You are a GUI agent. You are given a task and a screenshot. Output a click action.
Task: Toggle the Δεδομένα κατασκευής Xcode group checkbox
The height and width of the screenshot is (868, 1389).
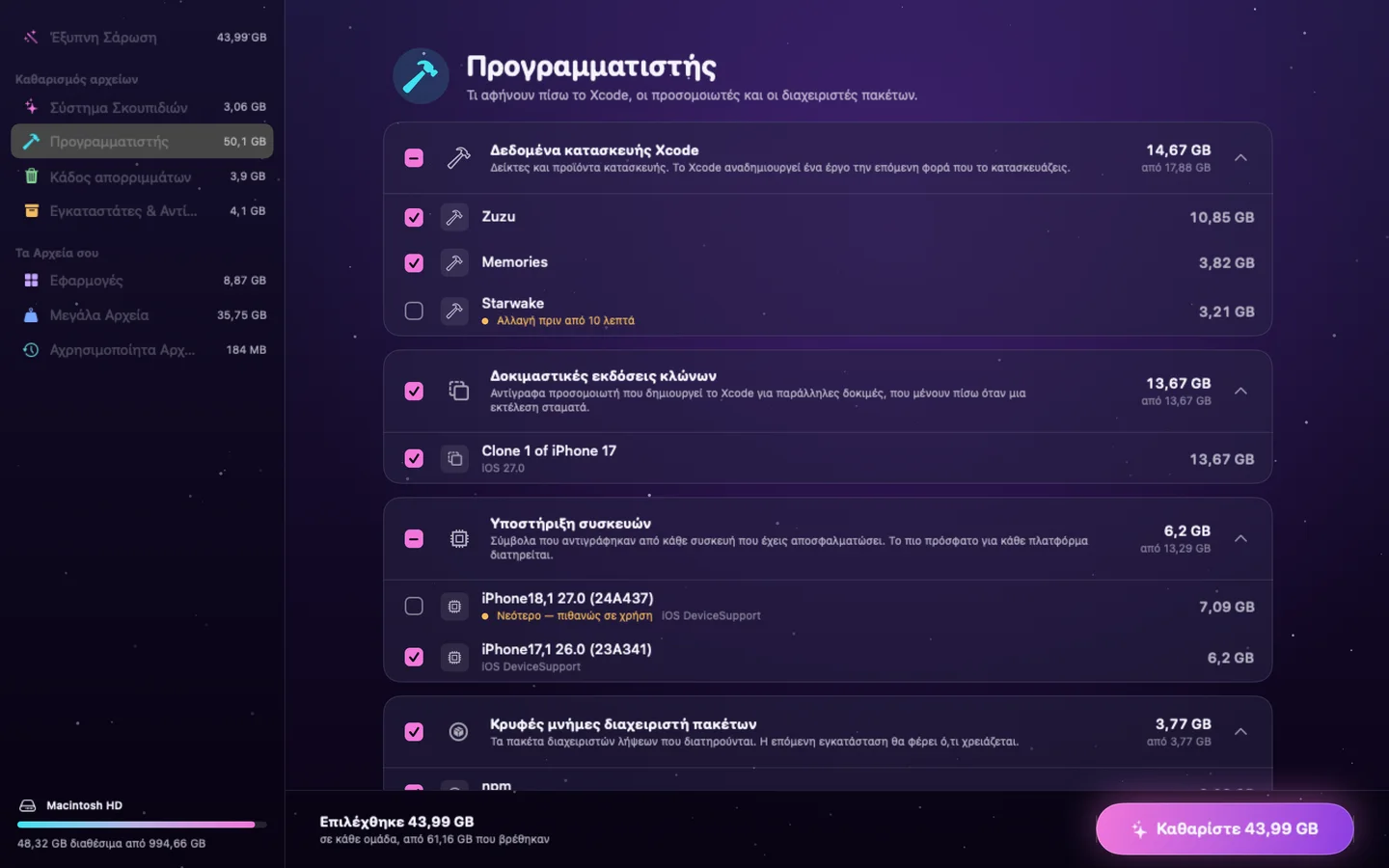pos(414,158)
